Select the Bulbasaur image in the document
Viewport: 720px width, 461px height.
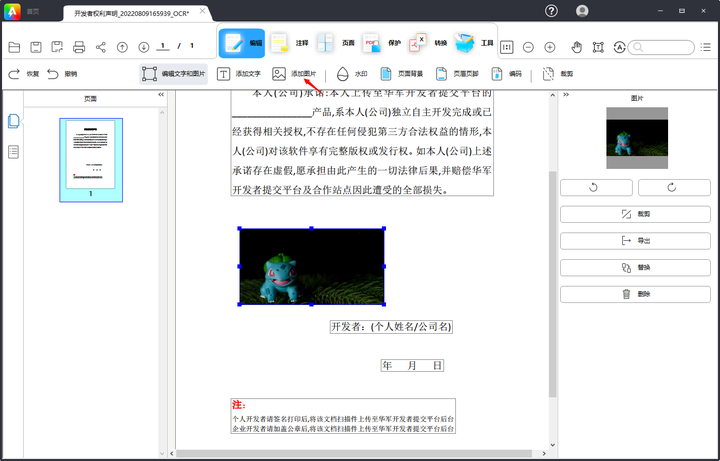[312, 266]
